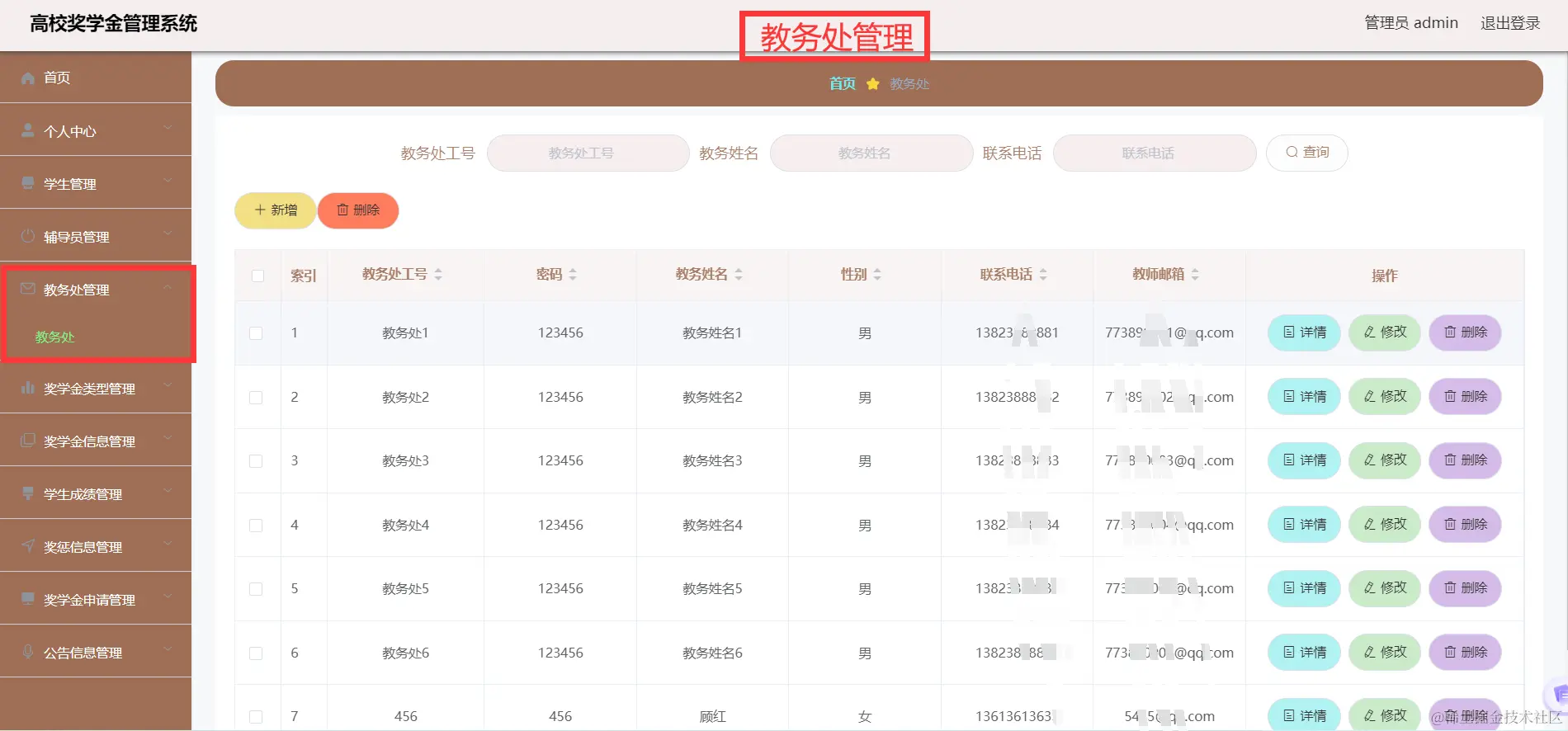Click the home icon beside 首页
1568x731 pixels.
(x=28, y=78)
